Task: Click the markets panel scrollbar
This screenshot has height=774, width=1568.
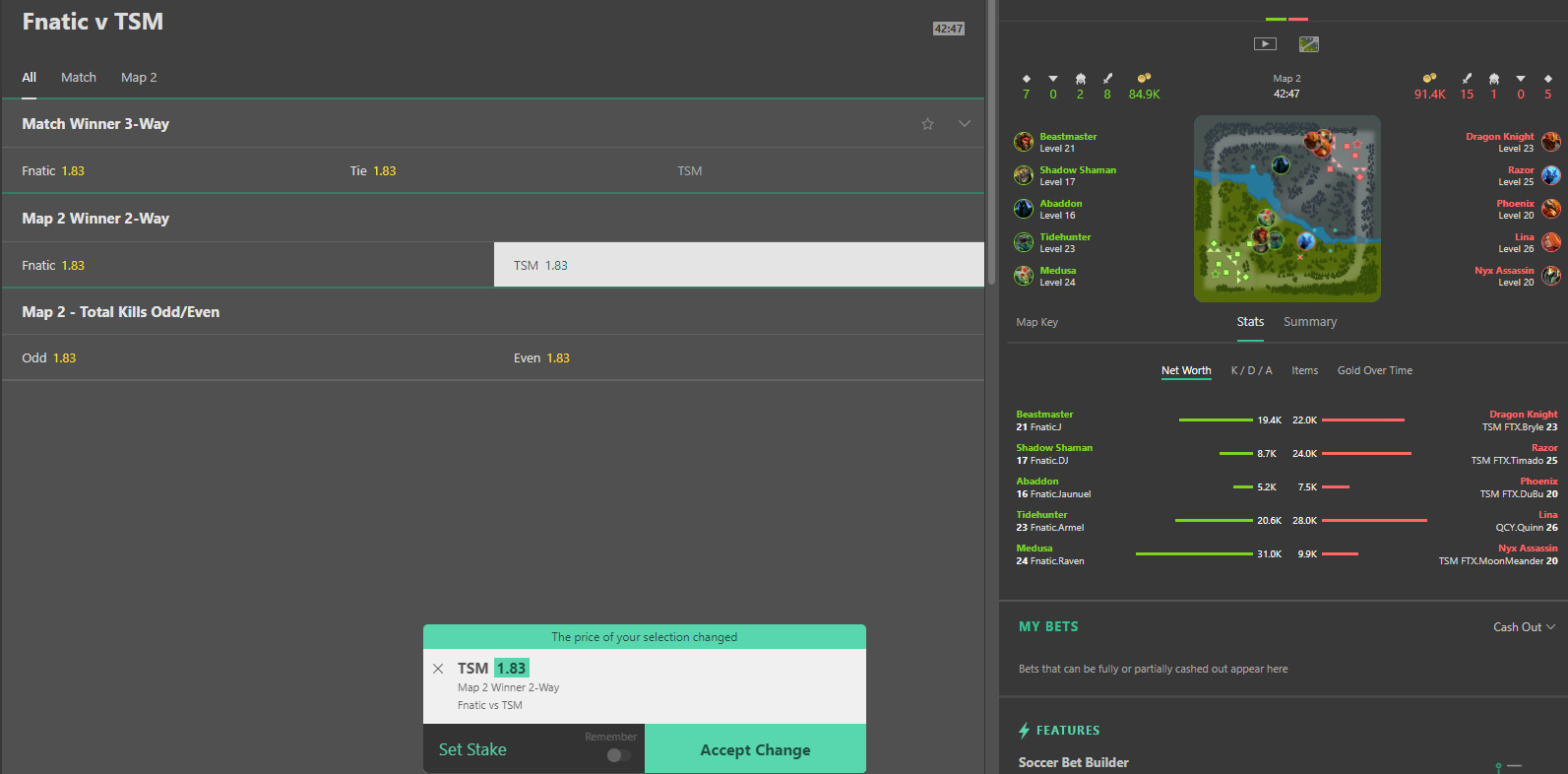Action: 991,143
